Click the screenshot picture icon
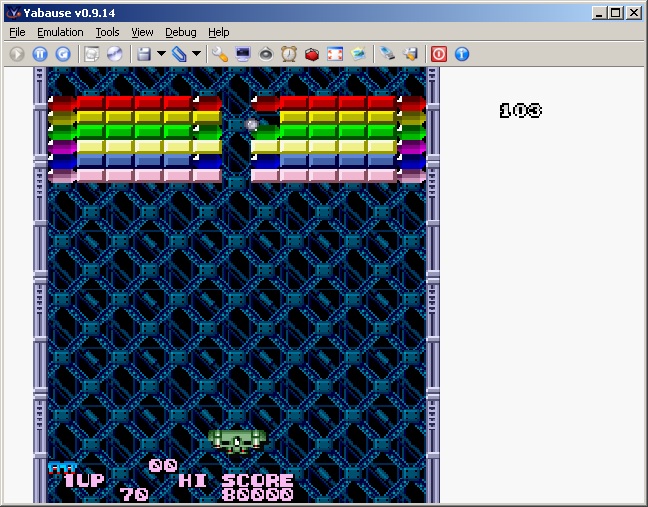Screen dimensions: 648x507 (x=358, y=54)
